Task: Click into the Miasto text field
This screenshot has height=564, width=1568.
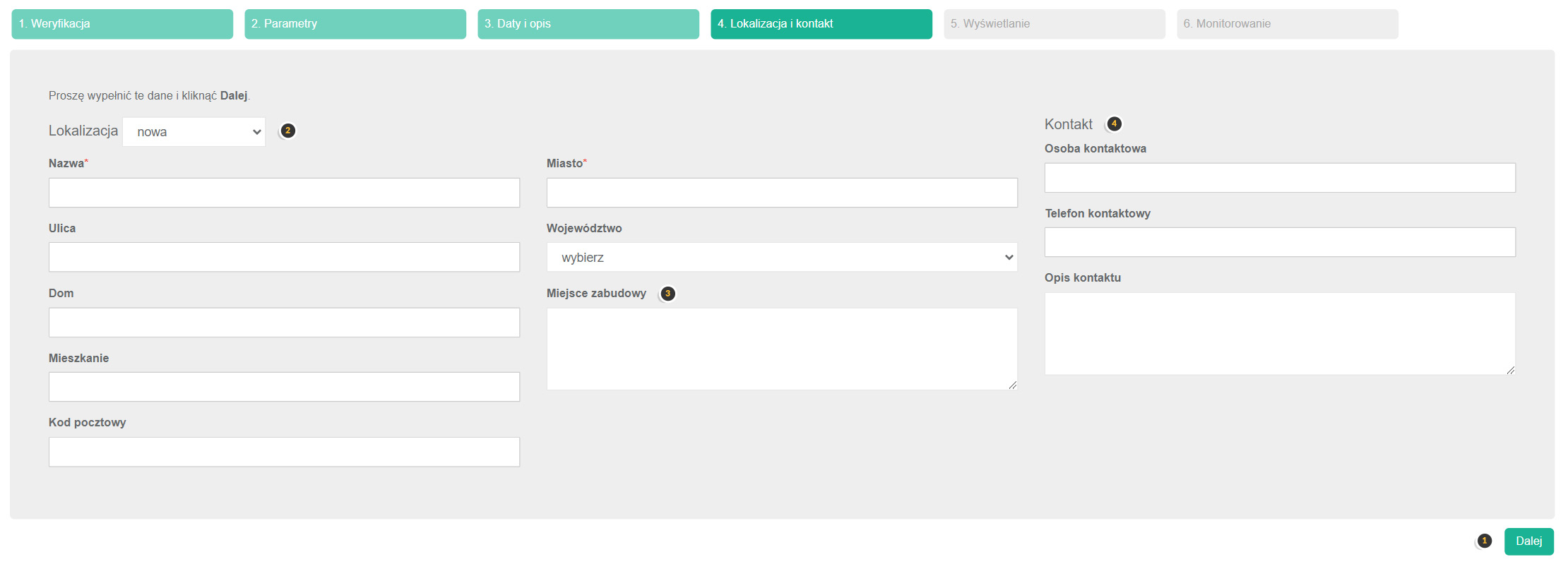Action: tap(782, 193)
